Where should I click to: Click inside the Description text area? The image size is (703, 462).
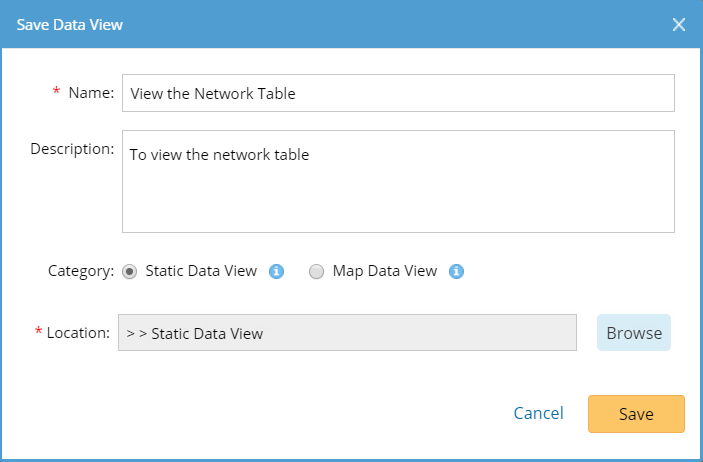click(x=398, y=181)
